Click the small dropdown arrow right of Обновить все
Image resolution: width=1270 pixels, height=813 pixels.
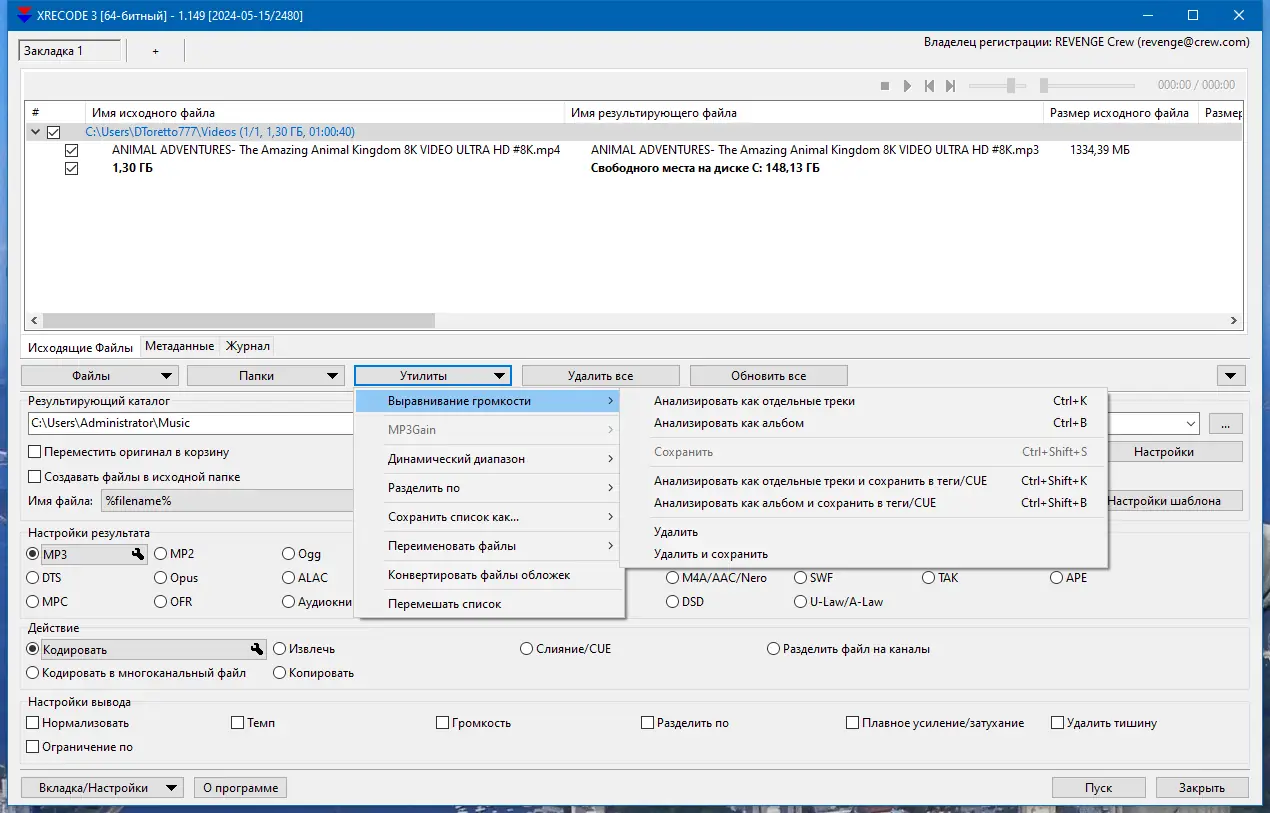(1230, 376)
